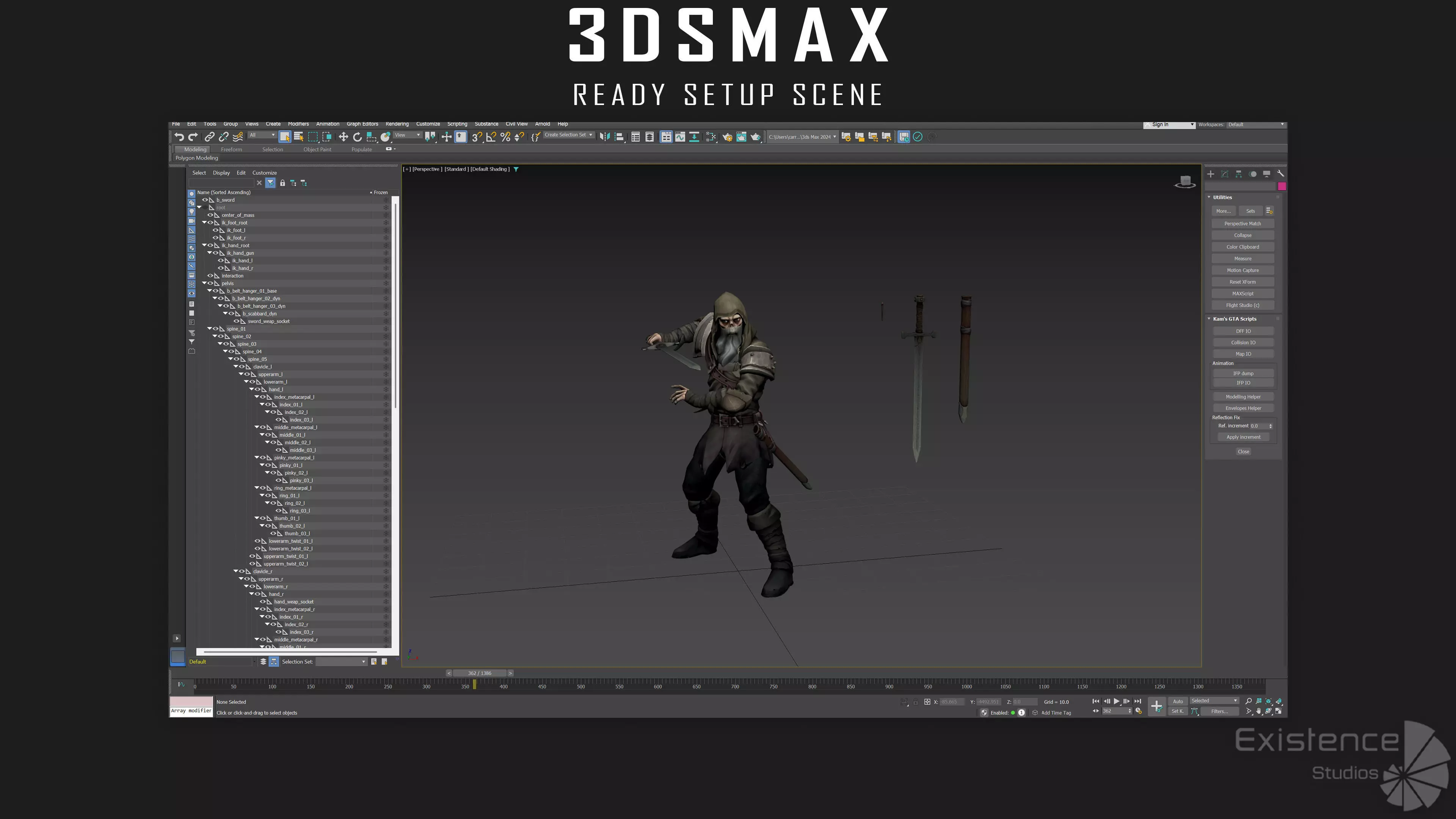The height and width of the screenshot is (819, 1456).
Task: Open the Create command panel tab
Action: coord(1211,174)
